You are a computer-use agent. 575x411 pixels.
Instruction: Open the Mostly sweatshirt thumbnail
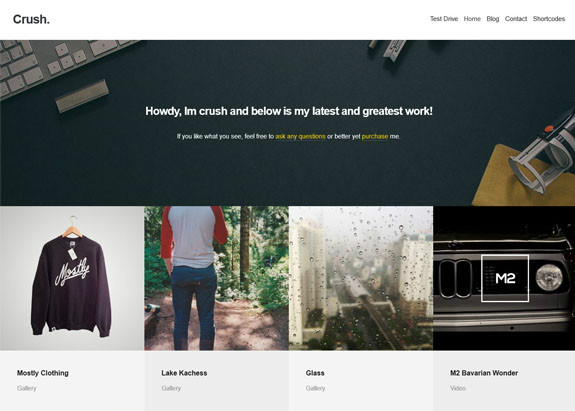coord(72,278)
